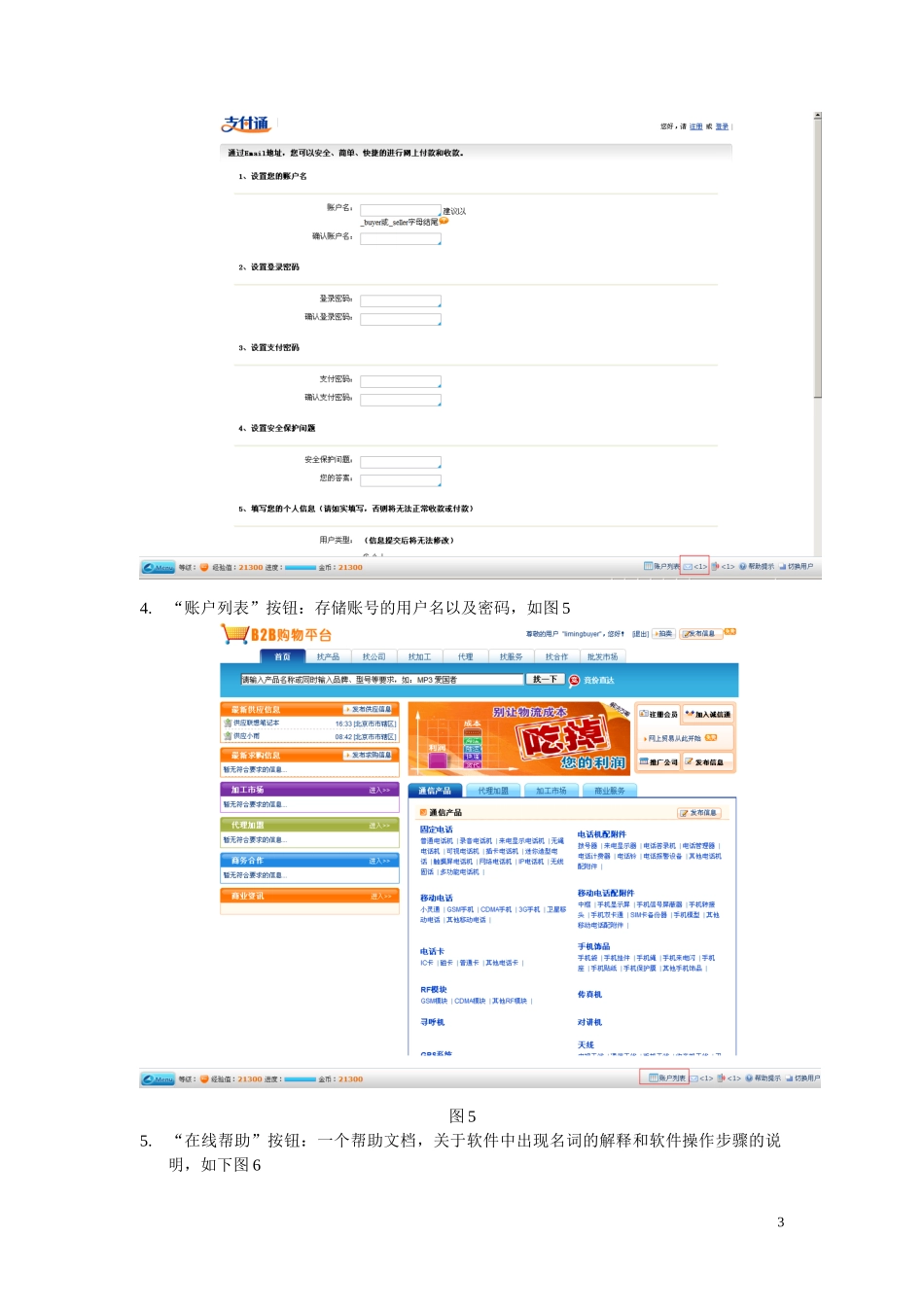Click the 等级 level badge under the 支付通 screenshot
The image size is (924, 1307).
pos(204,567)
